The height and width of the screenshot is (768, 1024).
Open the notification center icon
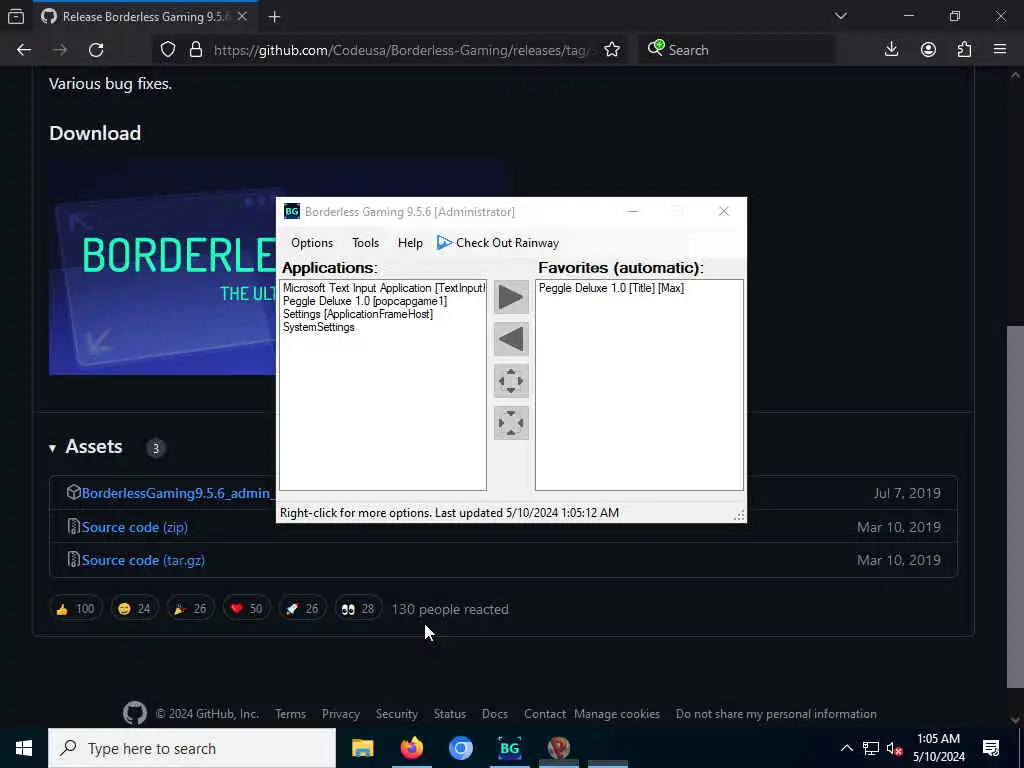(x=991, y=748)
